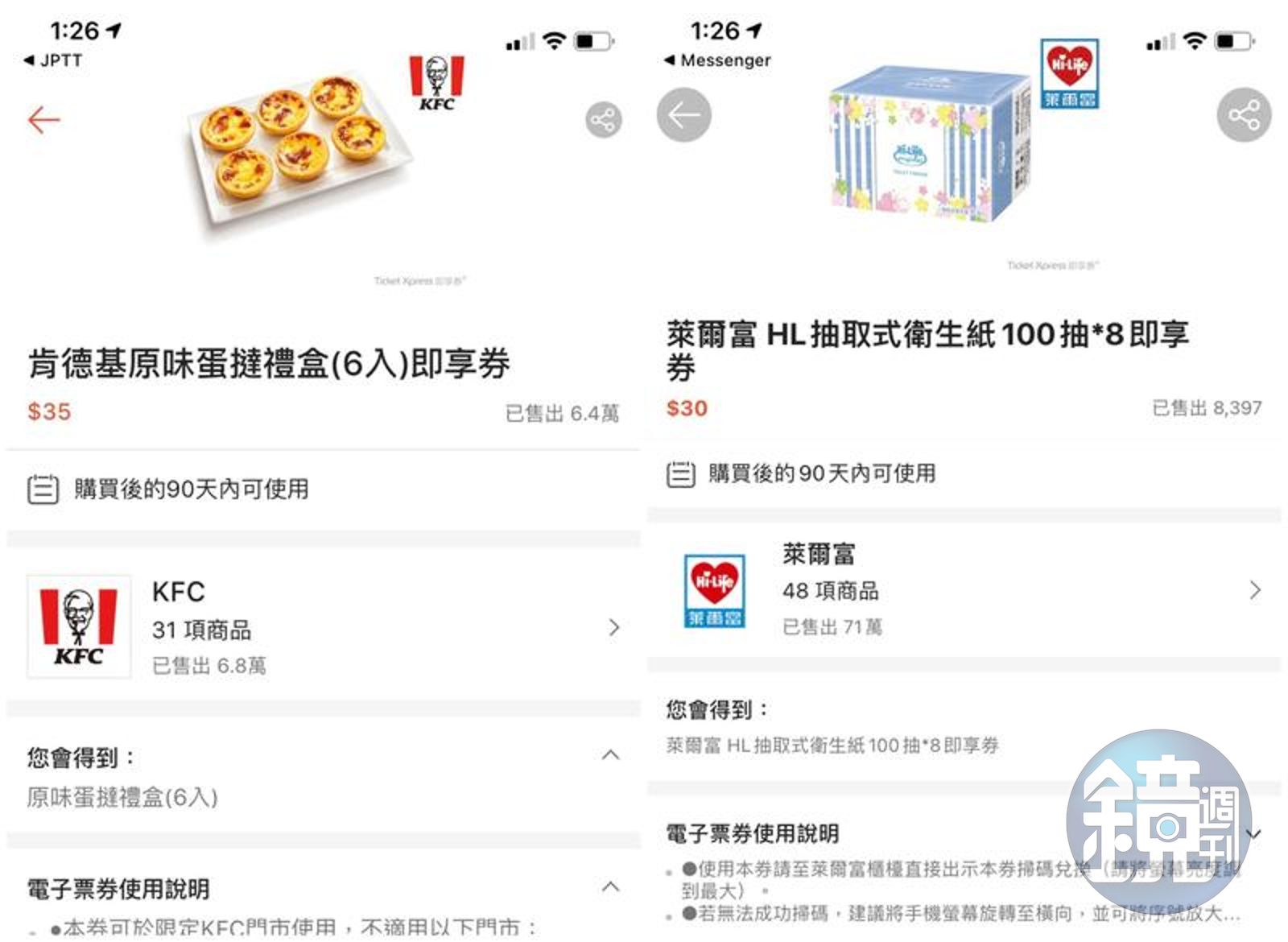Share the KFC egg tart voucher
The width and height of the screenshot is (1288, 942).
coord(603,121)
